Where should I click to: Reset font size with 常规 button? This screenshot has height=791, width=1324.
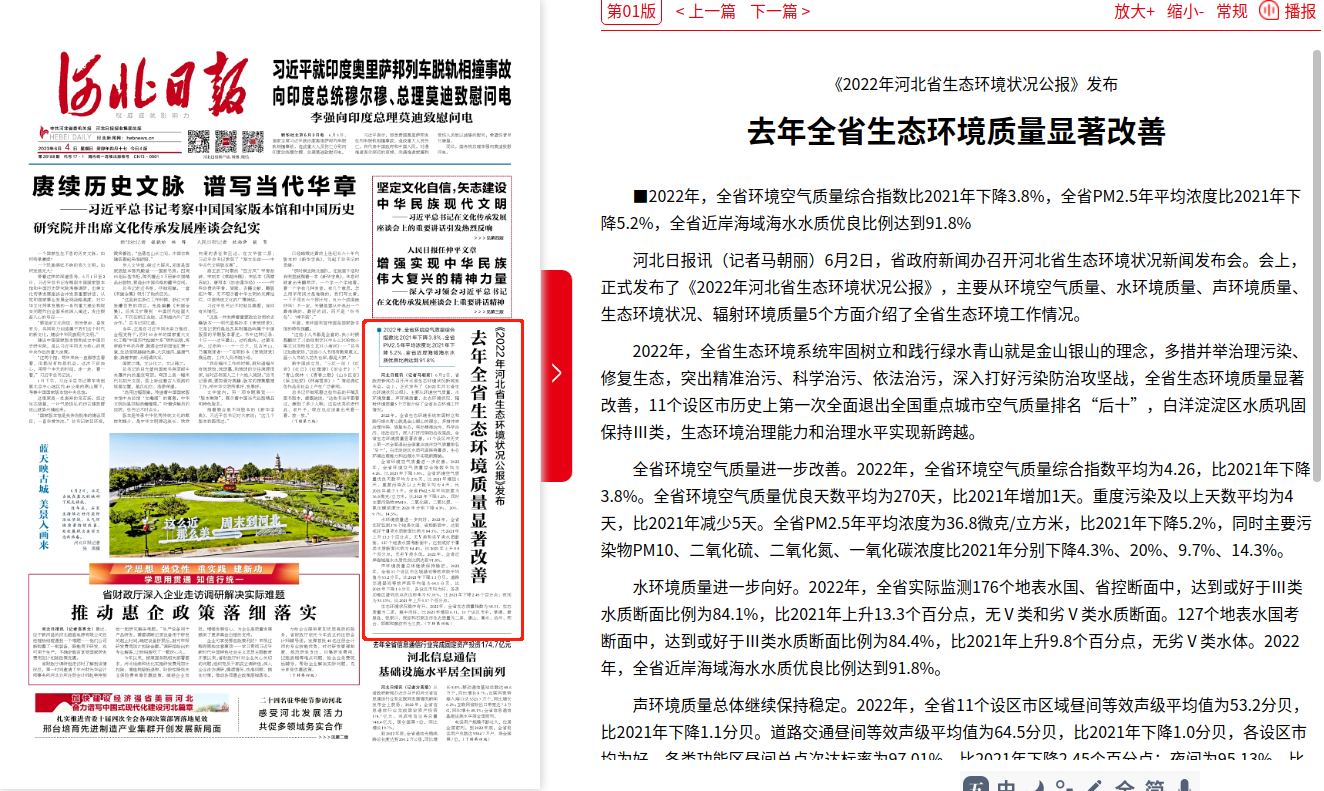[x=1232, y=11]
